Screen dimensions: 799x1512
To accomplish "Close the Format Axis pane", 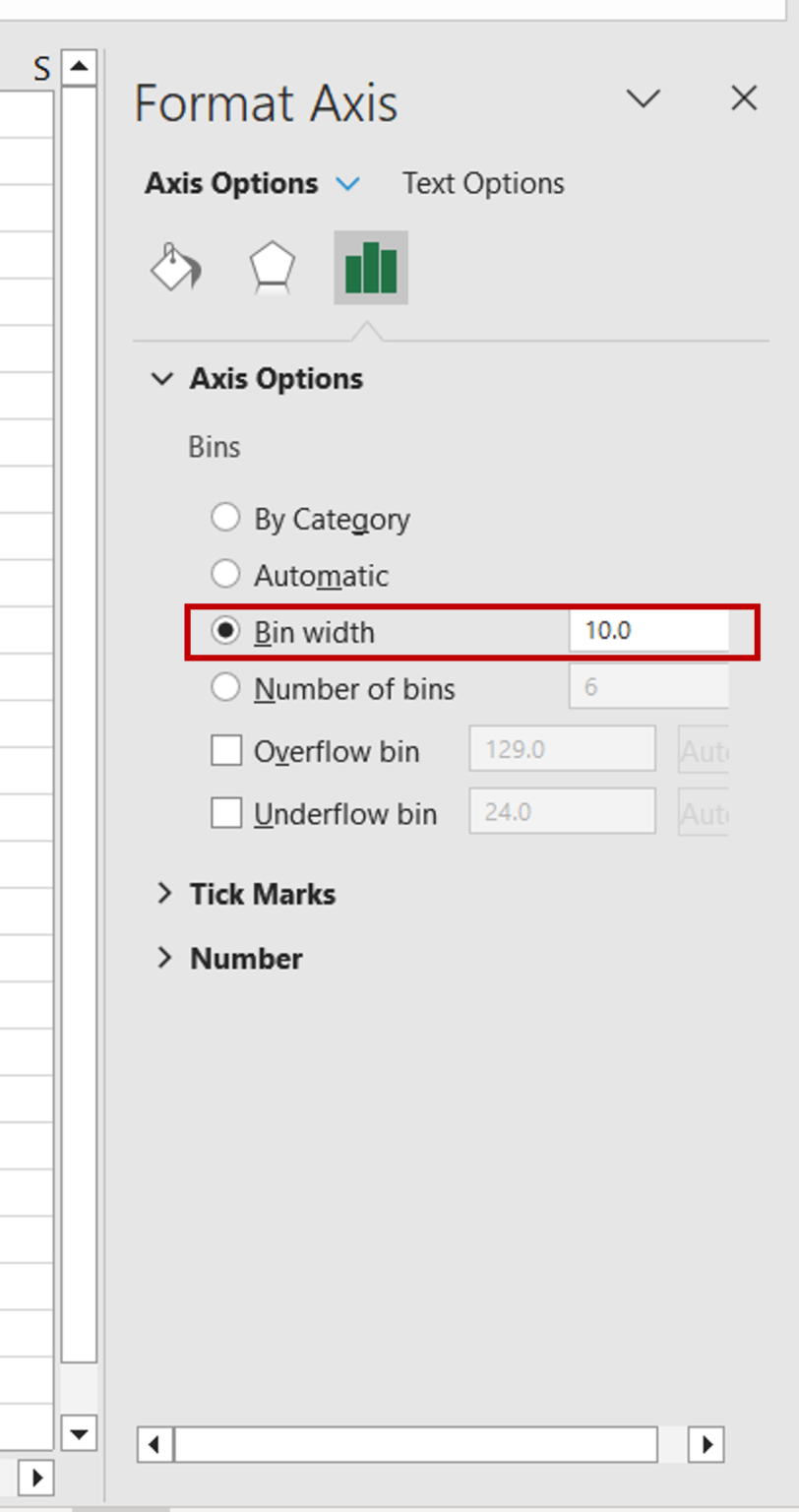I will click(743, 98).
